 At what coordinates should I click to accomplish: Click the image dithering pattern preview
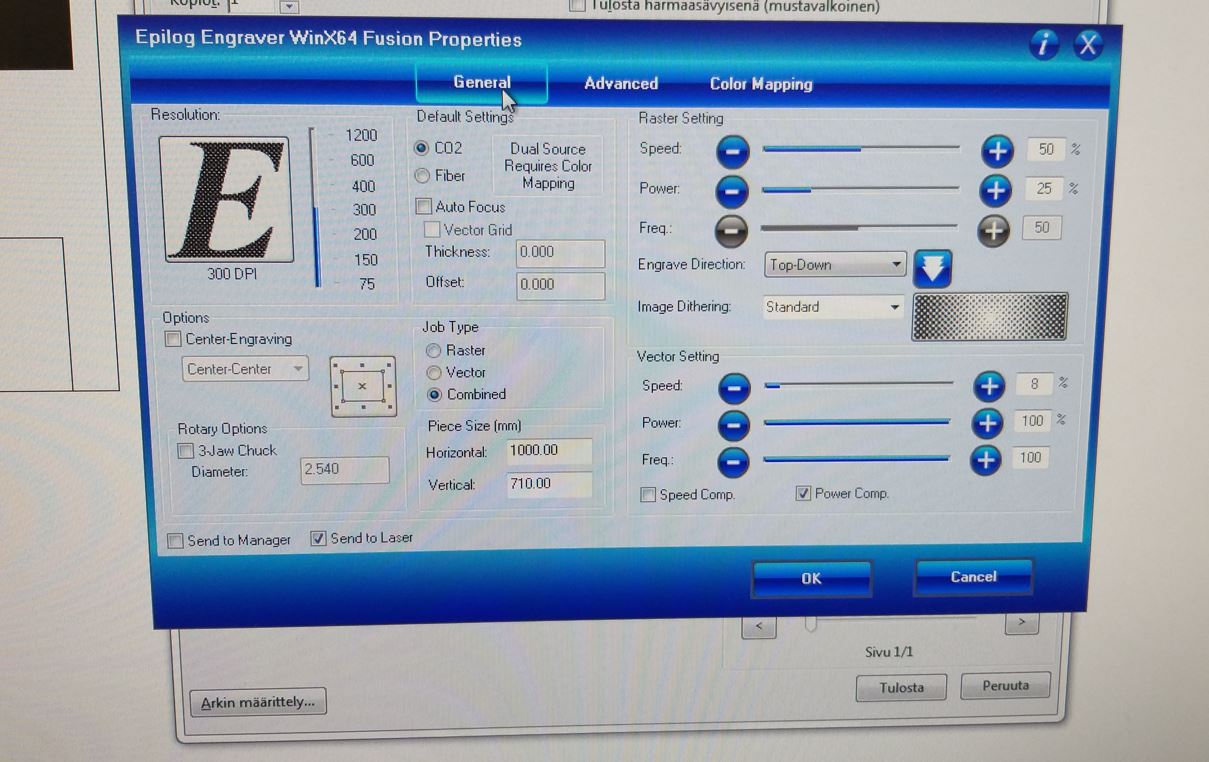(x=990, y=317)
